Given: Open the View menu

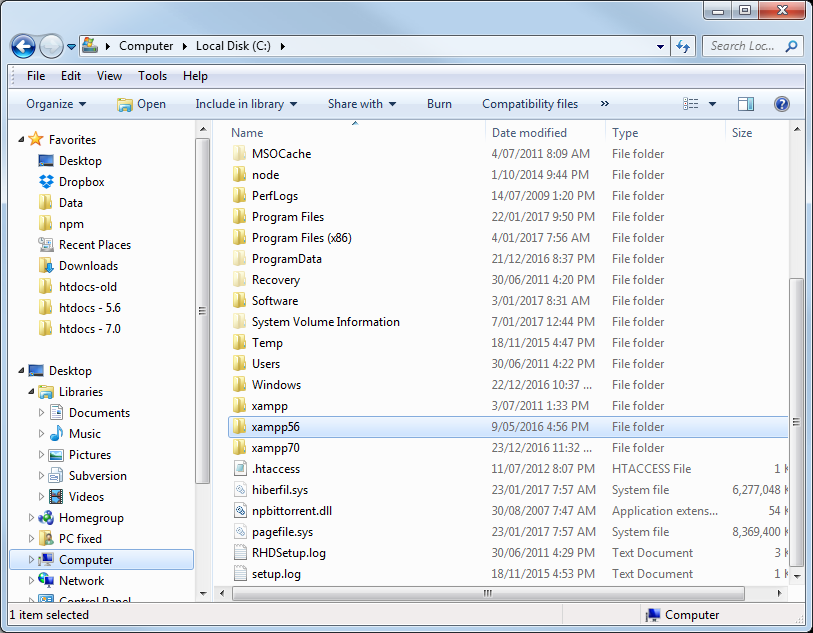Looking at the screenshot, I should click(109, 76).
